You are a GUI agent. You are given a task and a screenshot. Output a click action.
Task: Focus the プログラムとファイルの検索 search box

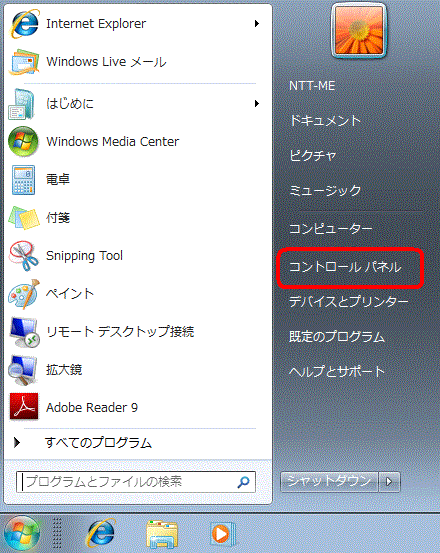(136, 482)
